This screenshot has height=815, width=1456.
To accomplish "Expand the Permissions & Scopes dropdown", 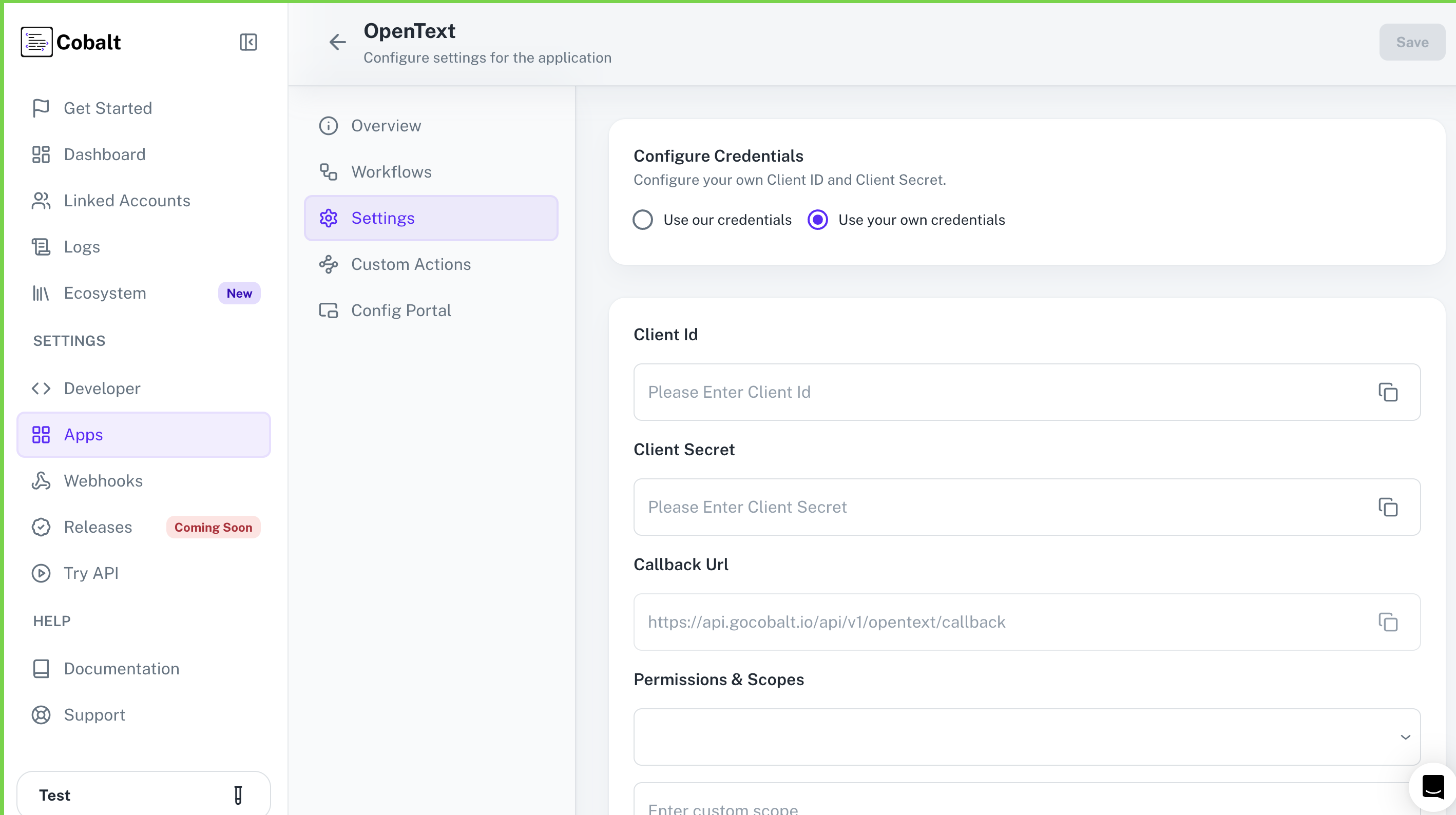I will point(1406,737).
